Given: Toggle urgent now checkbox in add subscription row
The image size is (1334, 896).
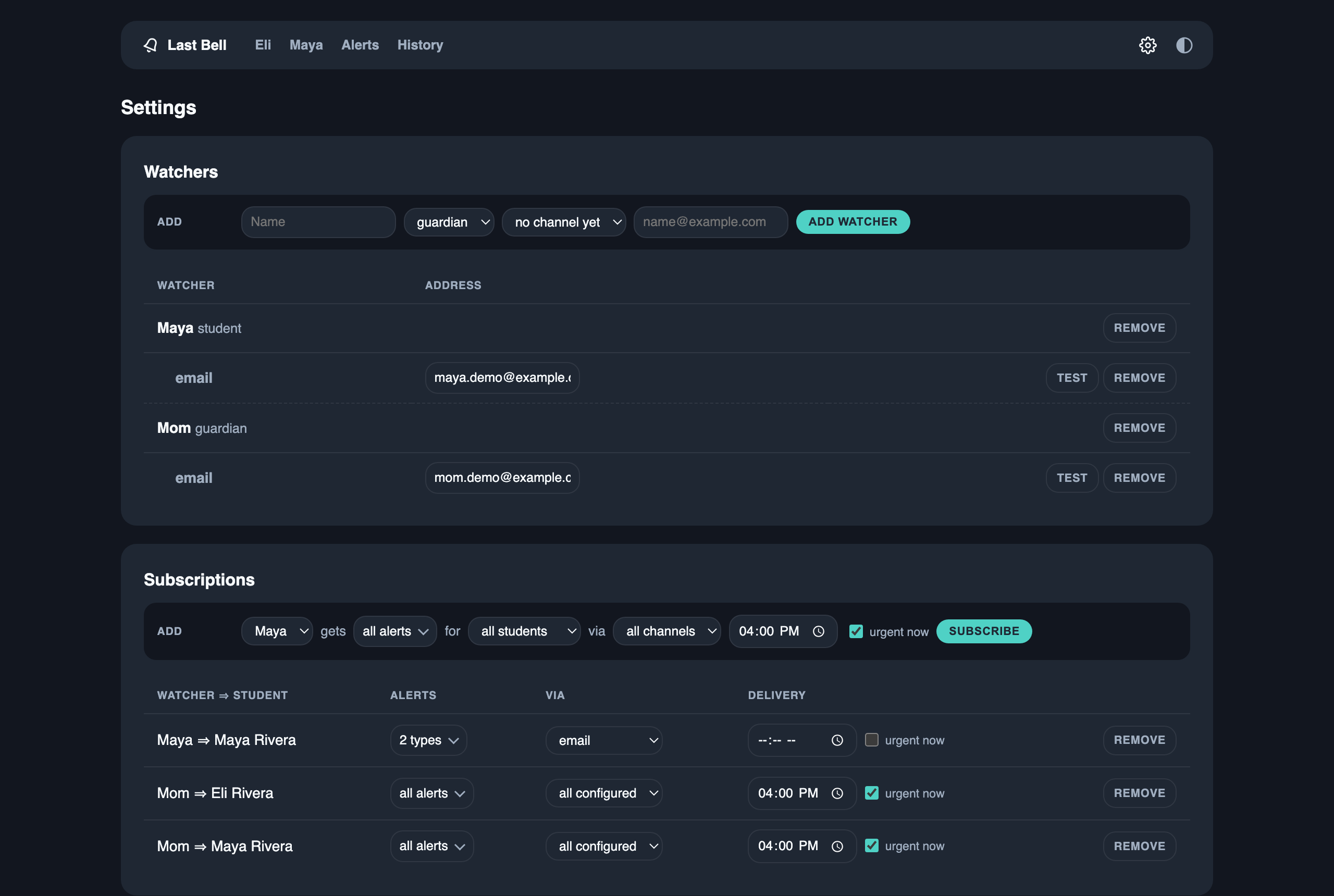Looking at the screenshot, I should coord(856,631).
